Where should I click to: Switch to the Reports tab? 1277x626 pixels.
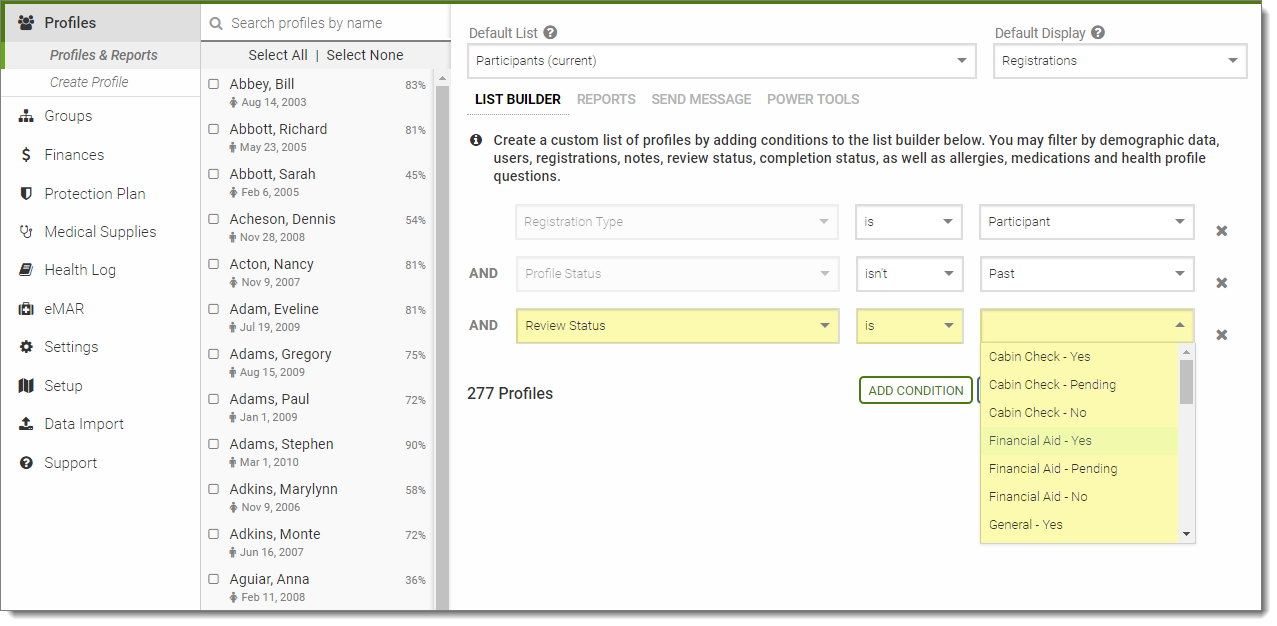tap(606, 99)
